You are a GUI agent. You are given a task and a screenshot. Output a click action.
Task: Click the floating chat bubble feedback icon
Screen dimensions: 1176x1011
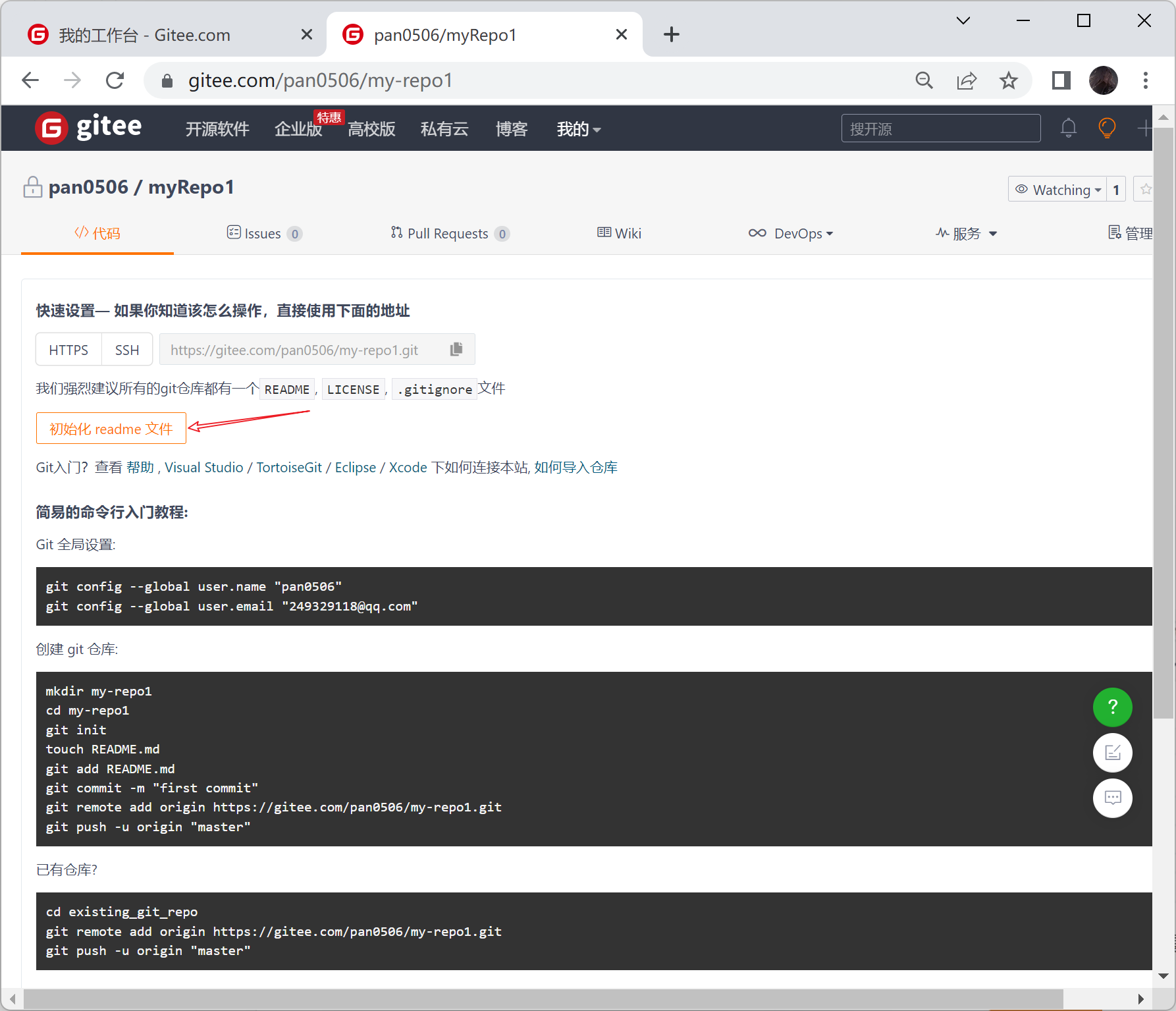pyautogui.click(x=1112, y=798)
